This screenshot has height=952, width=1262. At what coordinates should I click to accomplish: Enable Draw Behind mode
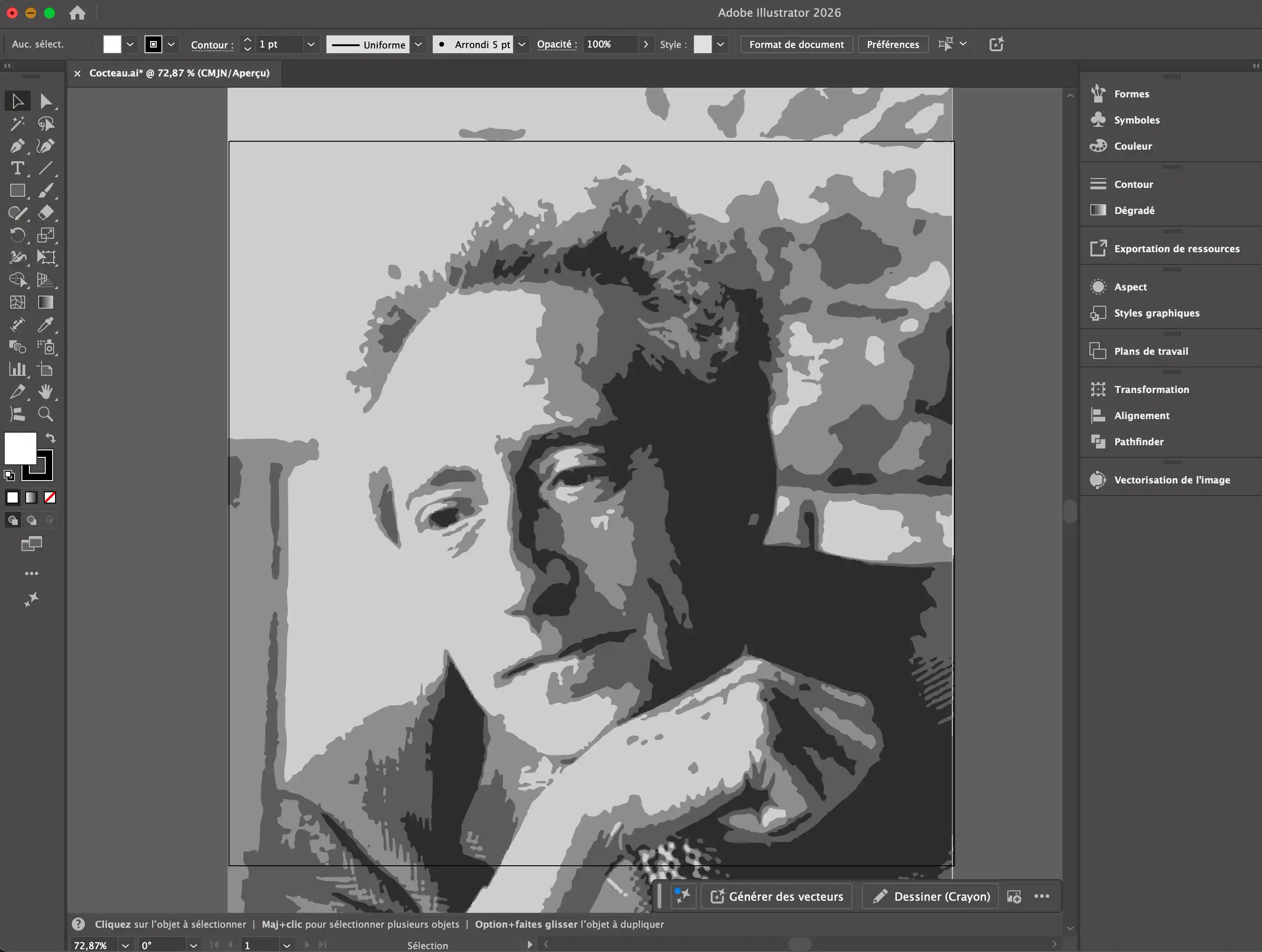click(x=31, y=520)
